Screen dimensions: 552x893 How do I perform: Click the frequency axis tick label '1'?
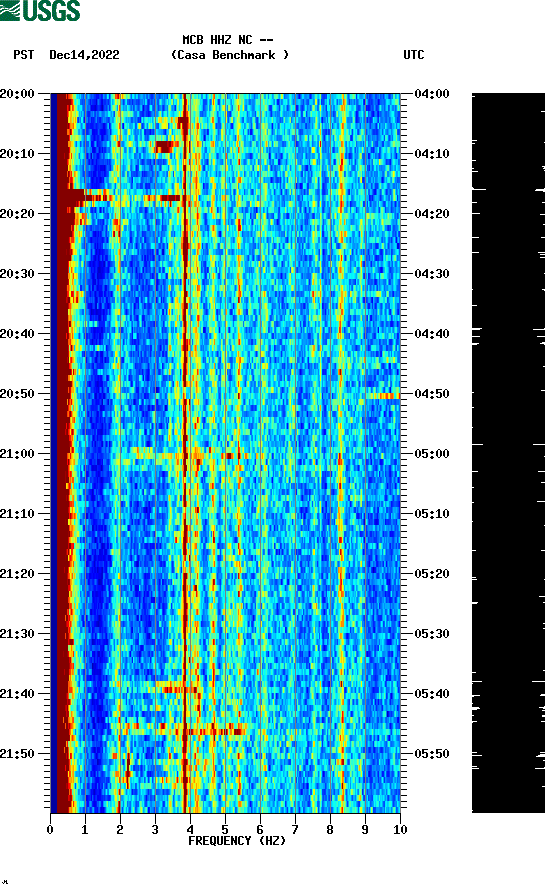click(85, 830)
